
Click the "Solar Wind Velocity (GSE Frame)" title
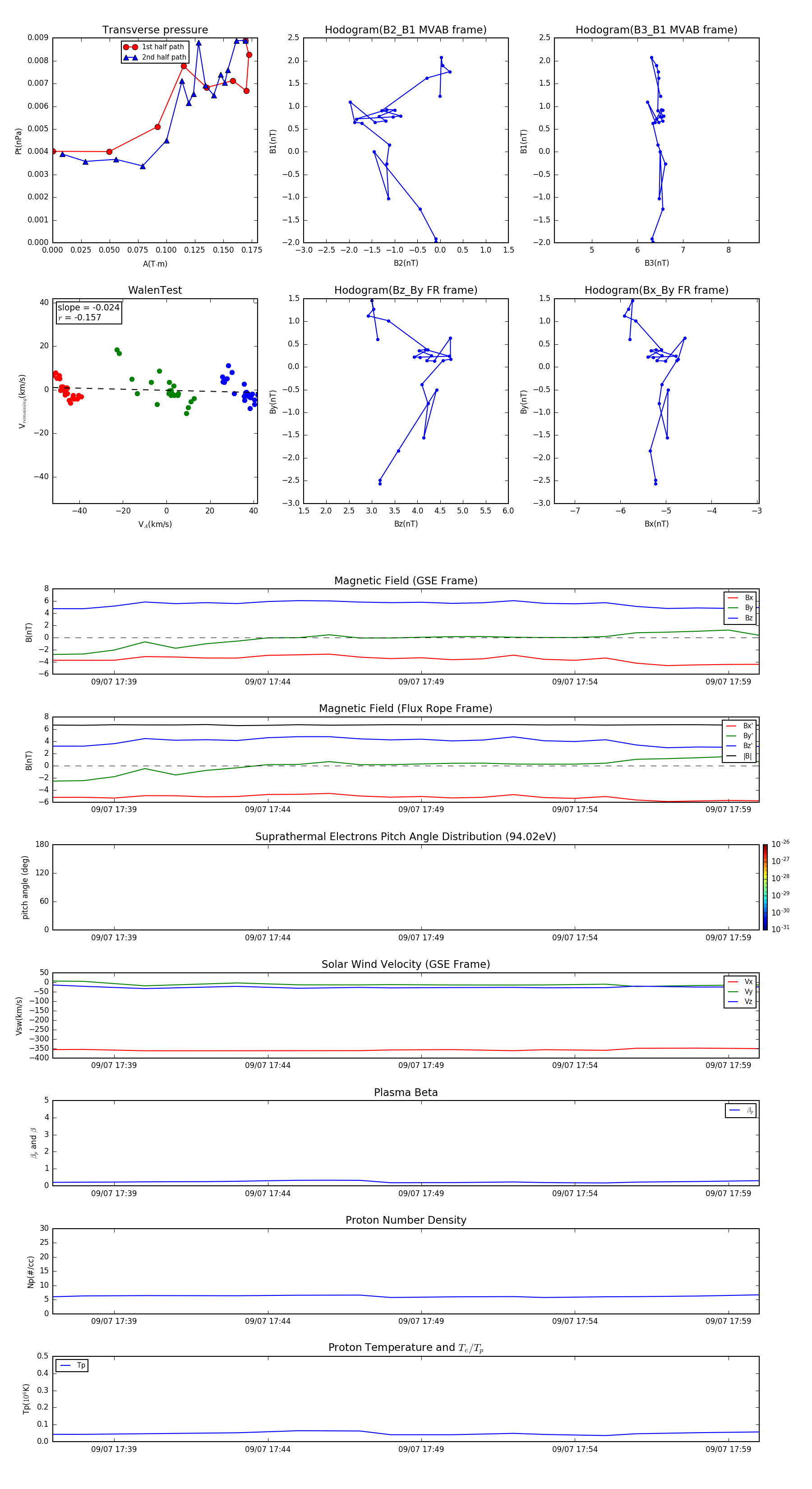(406, 965)
